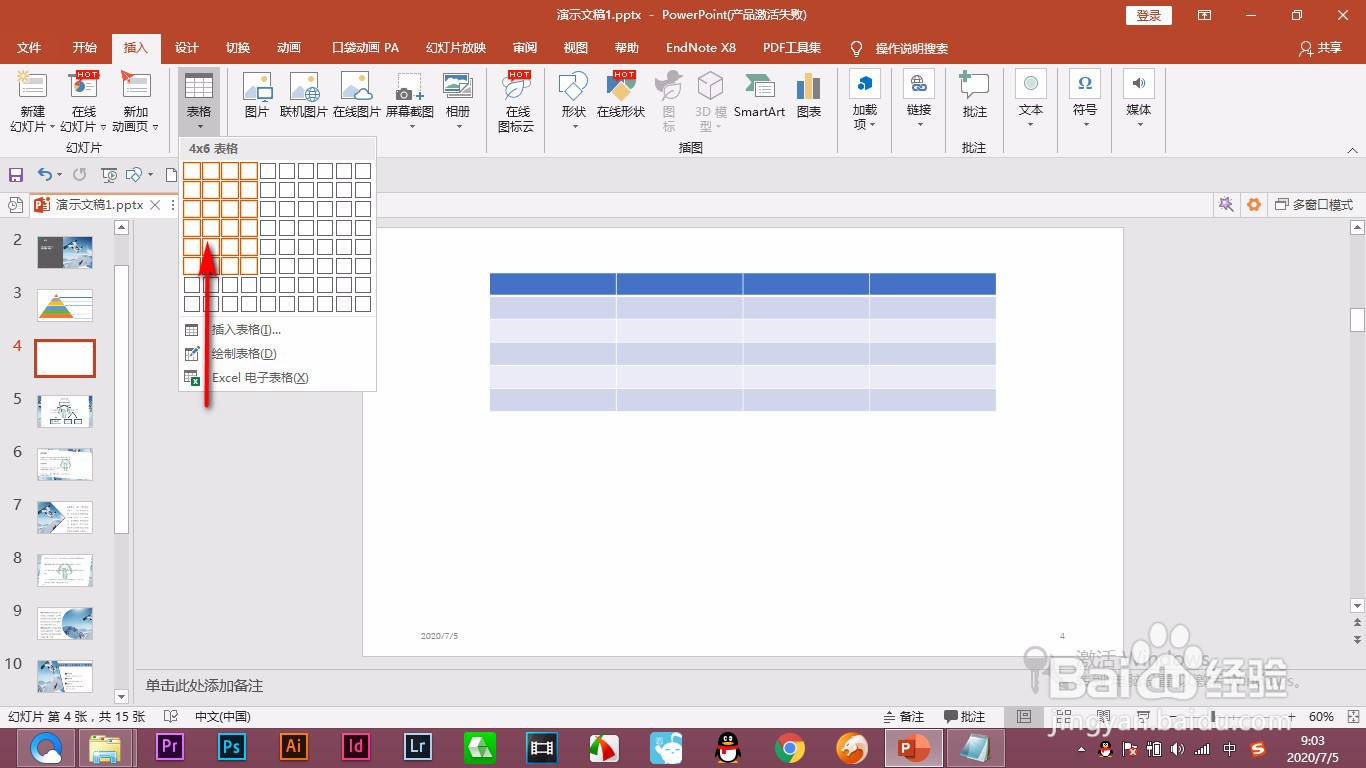Click 单击此处添加备注 notes area
The width and height of the screenshot is (1366, 768).
(204, 686)
